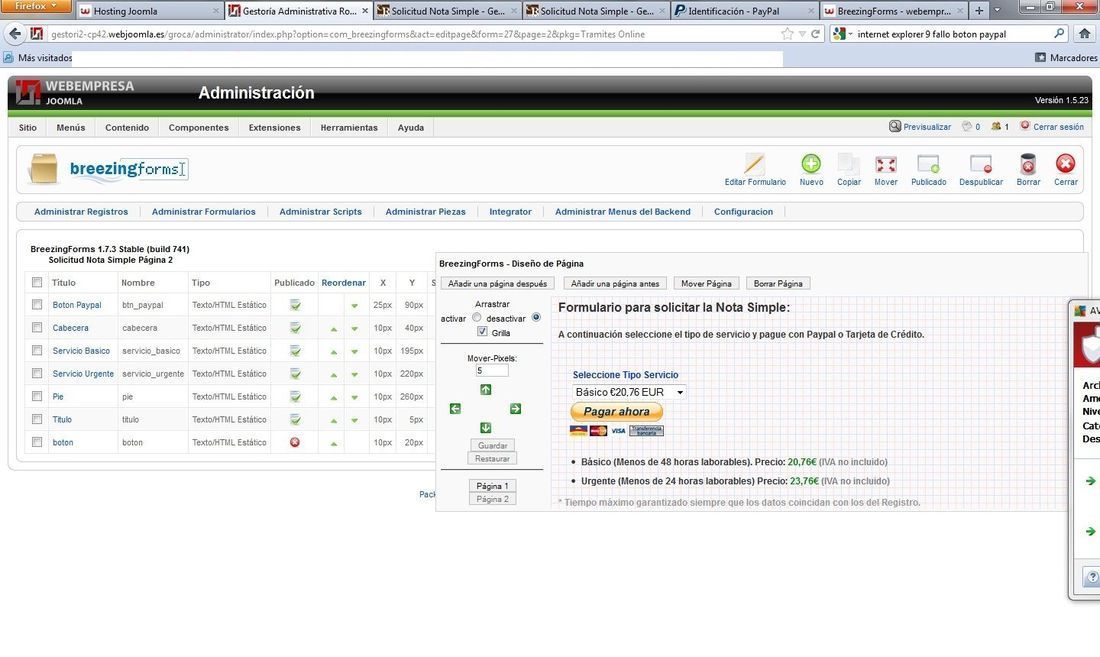
Task: Reload the page with the refresh icon
Action: [815, 34]
